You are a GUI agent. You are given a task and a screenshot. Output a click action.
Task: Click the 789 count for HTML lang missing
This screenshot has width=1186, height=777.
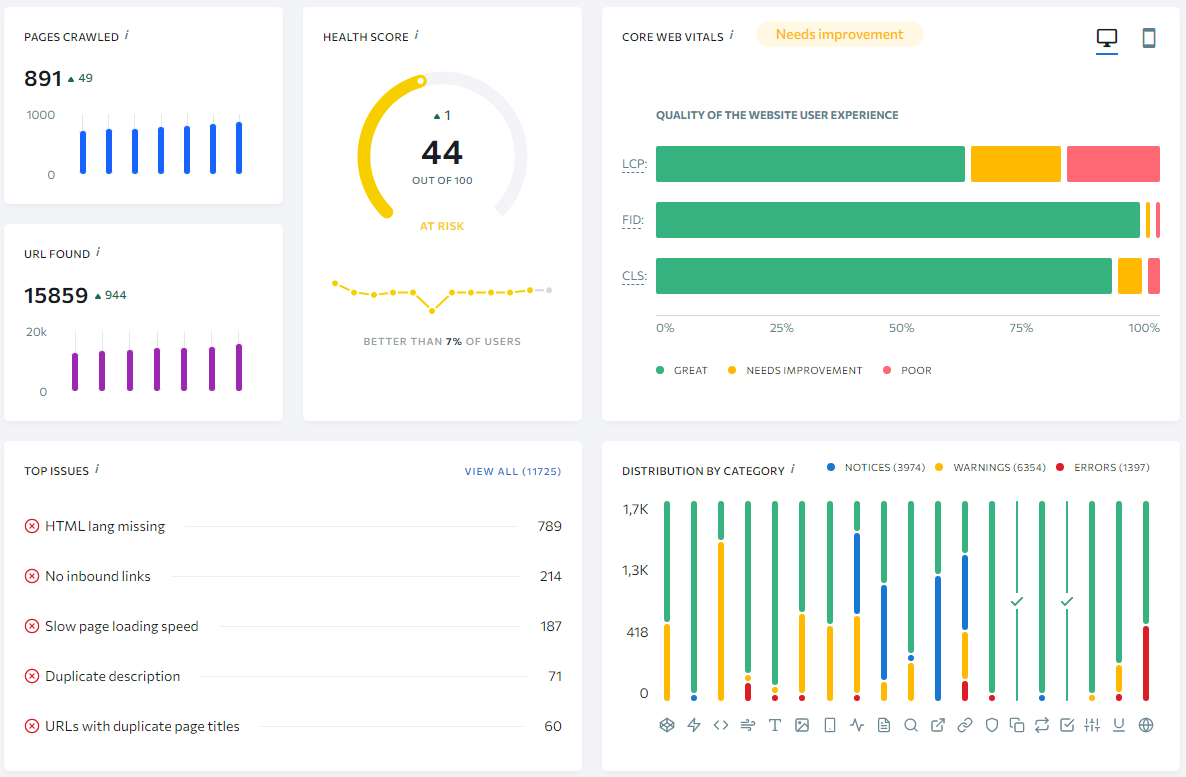550,526
